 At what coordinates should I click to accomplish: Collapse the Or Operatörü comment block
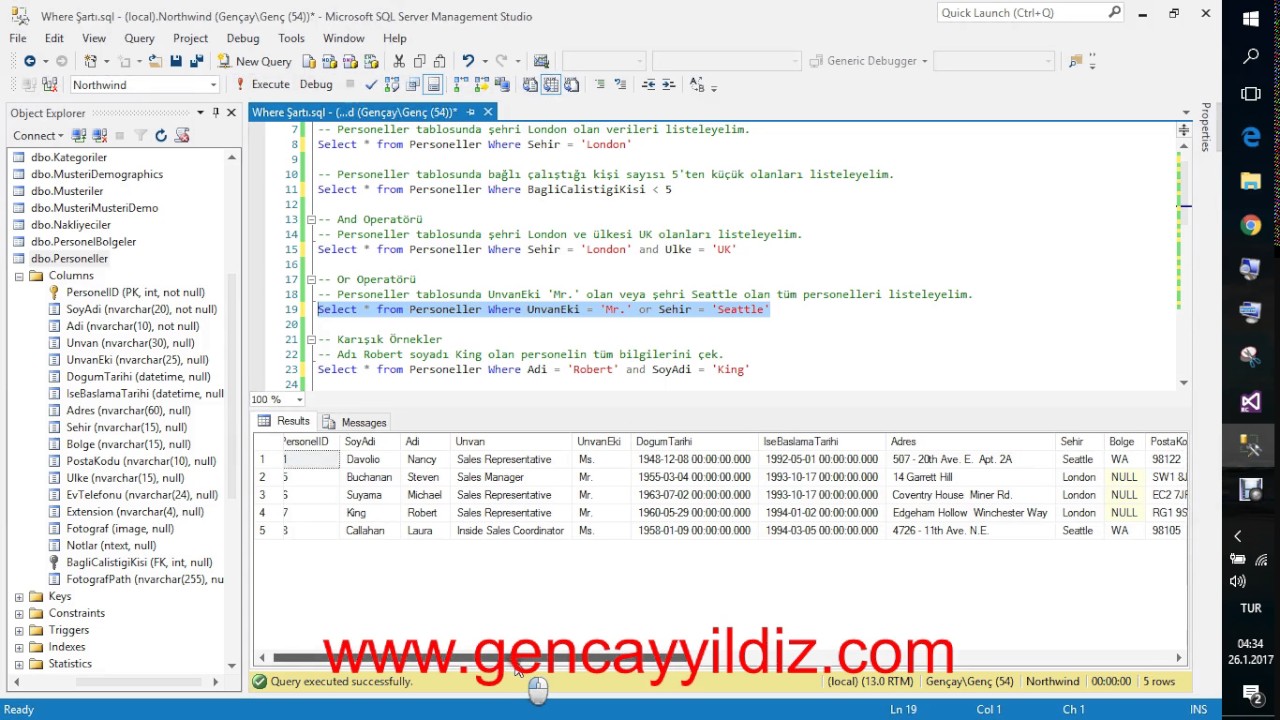tap(311, 279)
